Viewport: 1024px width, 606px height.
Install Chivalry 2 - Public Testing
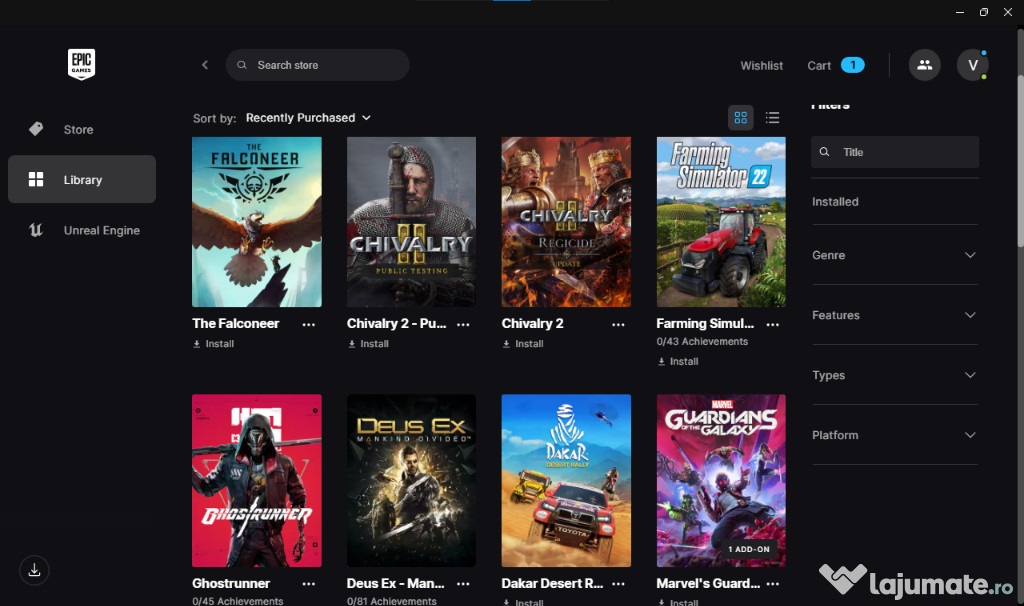click(x=368, y=344)
